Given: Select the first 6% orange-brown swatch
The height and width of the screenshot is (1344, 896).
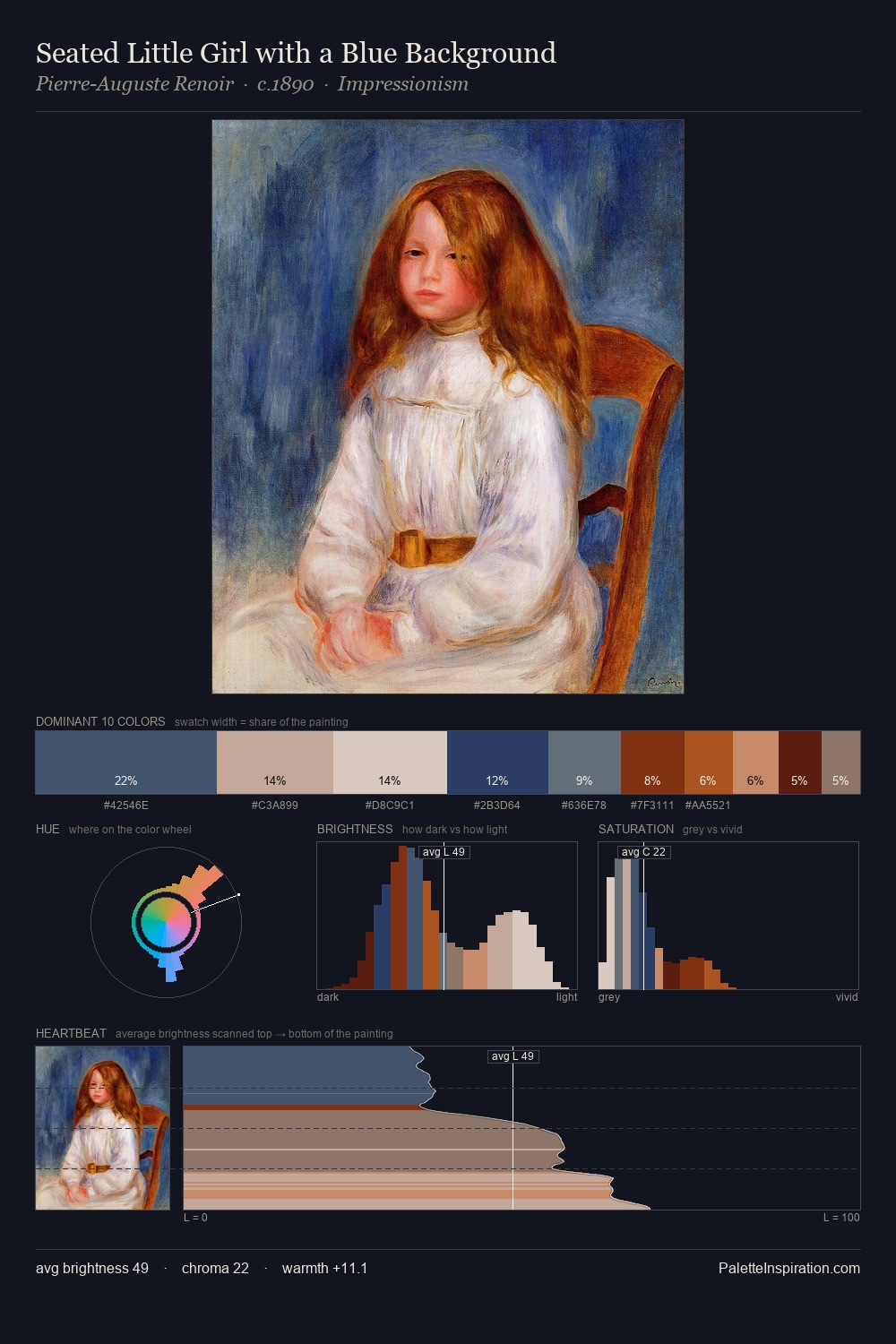Looking at the screenshot, I should [x=709, y=762].
